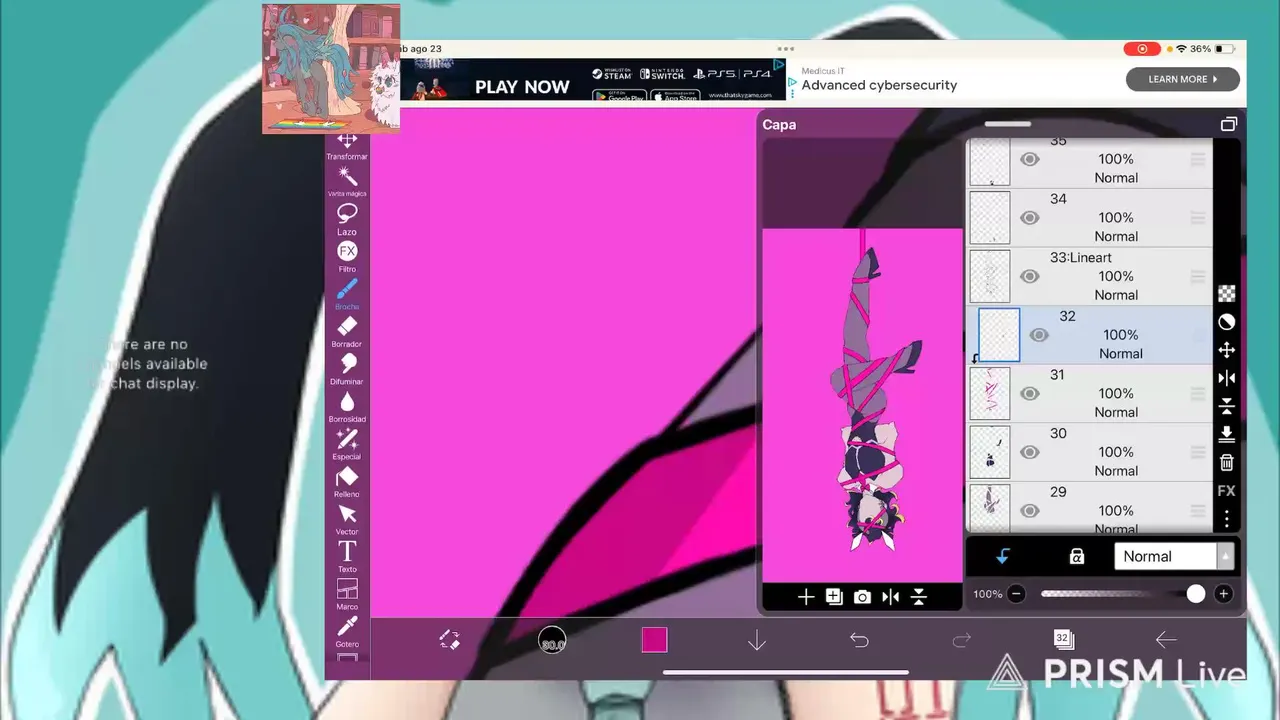Image resolution: width=1280 pixels, height=720 pixels.
Task: Open layer FX in right sidebar
Action: 1227,491
